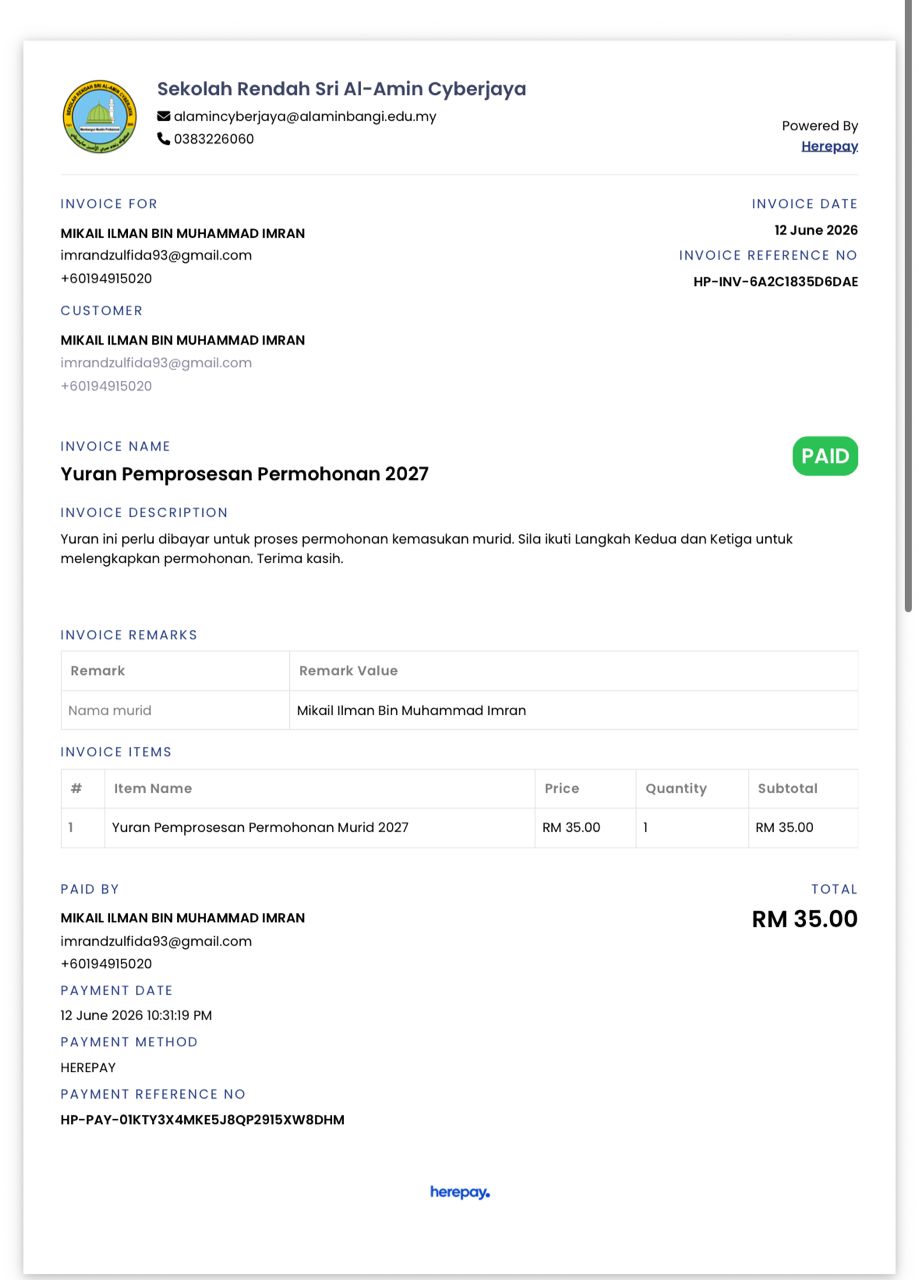Click the payment reference number HP-PAY-01KTY3X4MKE5J8QP2915XW8DHM
This screenshot has width=919, height=1280.
pyautogui.click(x=202, y=1120)
